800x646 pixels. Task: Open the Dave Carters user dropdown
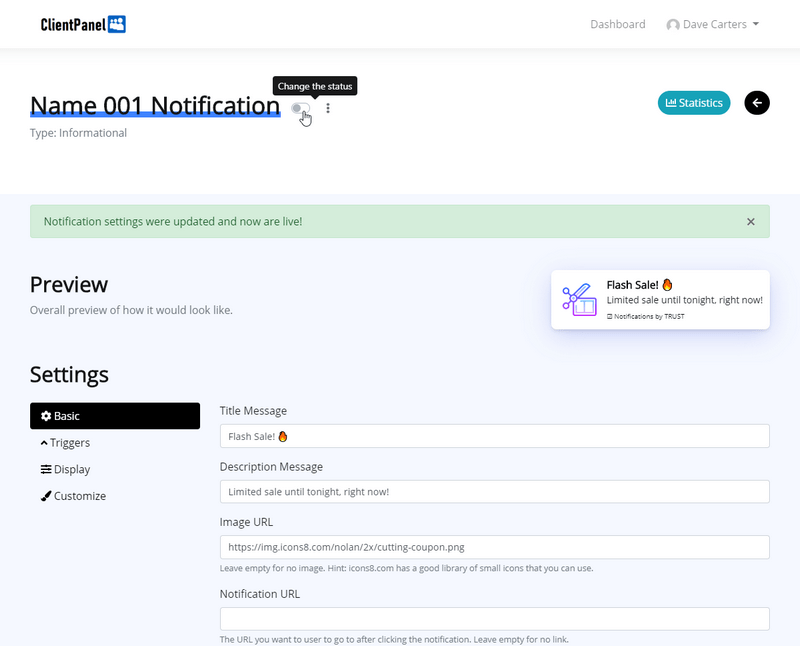[713, 24]
